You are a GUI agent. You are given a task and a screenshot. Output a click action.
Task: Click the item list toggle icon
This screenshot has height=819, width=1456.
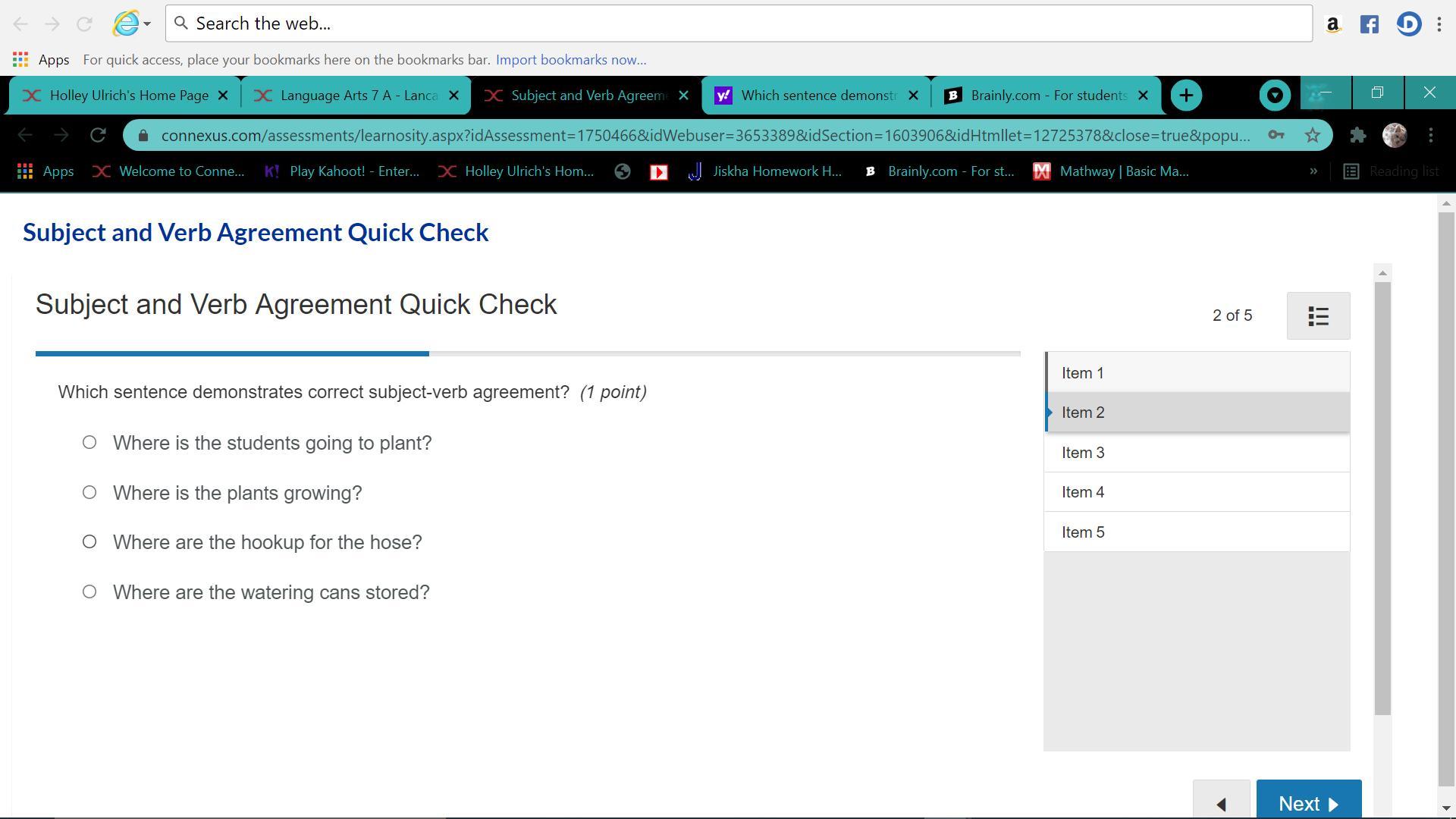click(1318, 315)
